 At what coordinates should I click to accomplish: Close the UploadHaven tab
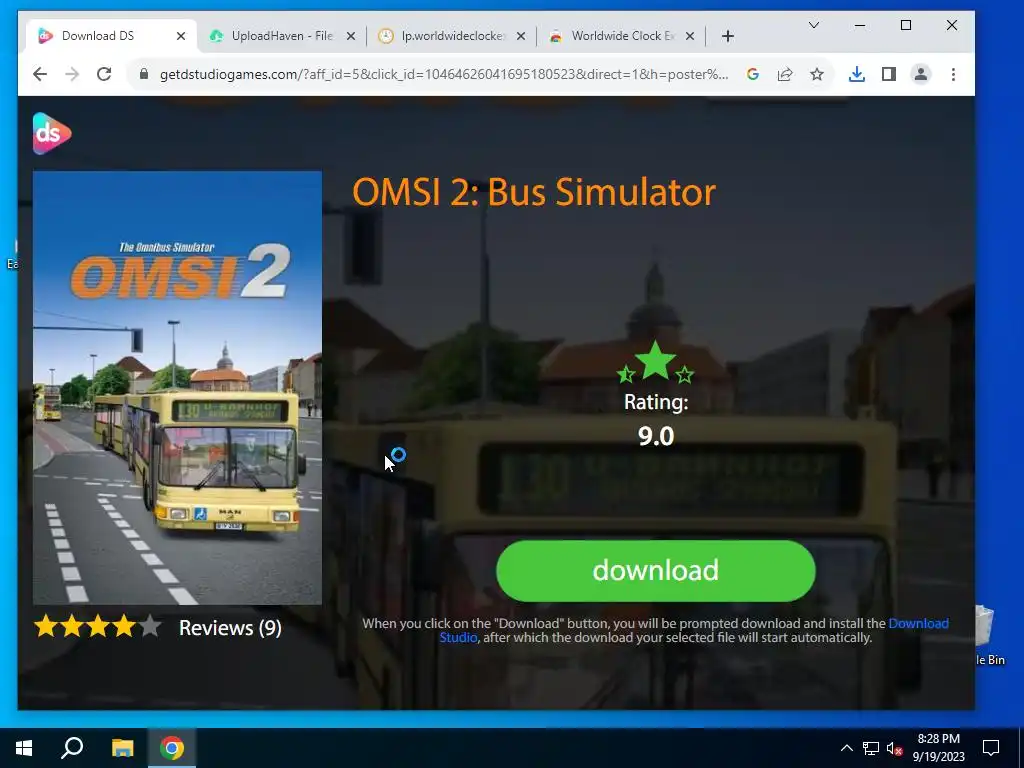pos(351,36)
